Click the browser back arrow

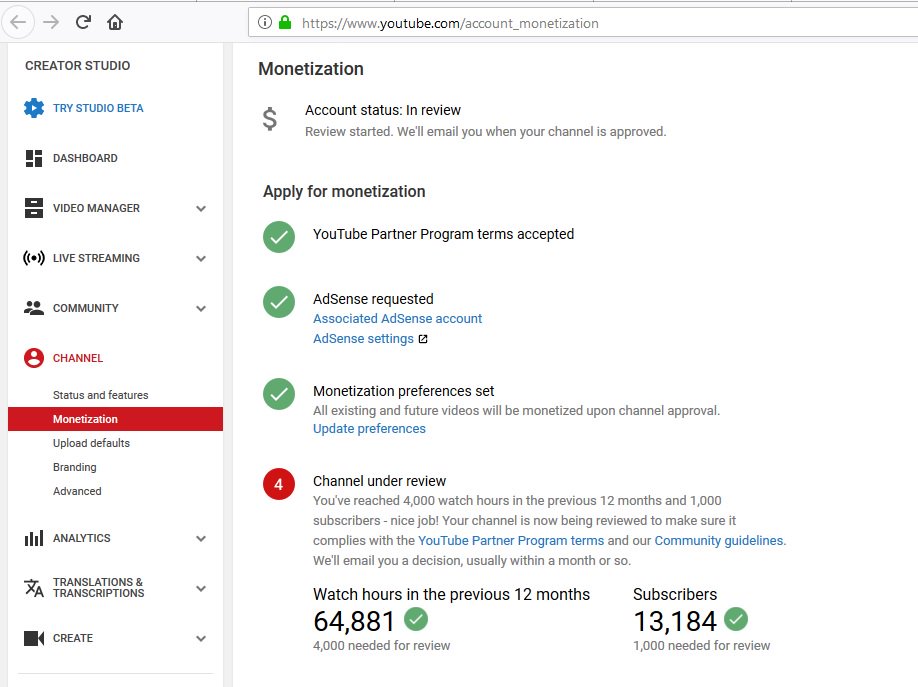pyautogui.click(x=18, y=22)
